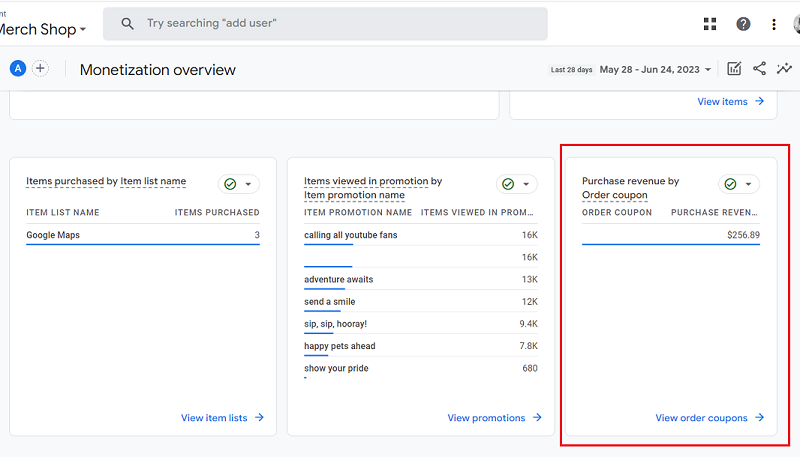
Task: Click 'Items viewed in promotion' metric in card title
Action: pos(366,181)
